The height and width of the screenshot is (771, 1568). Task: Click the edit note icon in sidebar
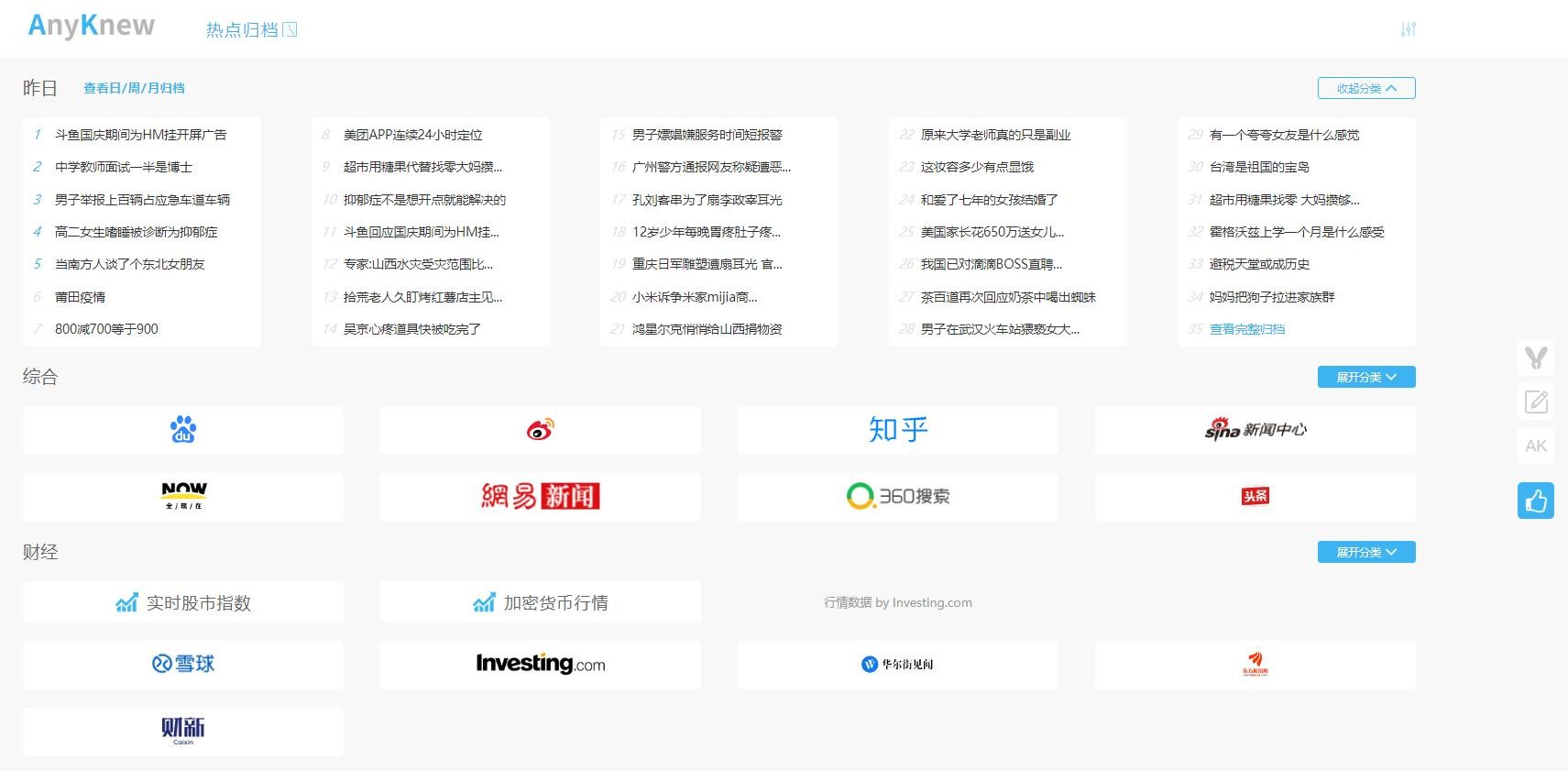pyautogui.click(x=1536, y=402)
